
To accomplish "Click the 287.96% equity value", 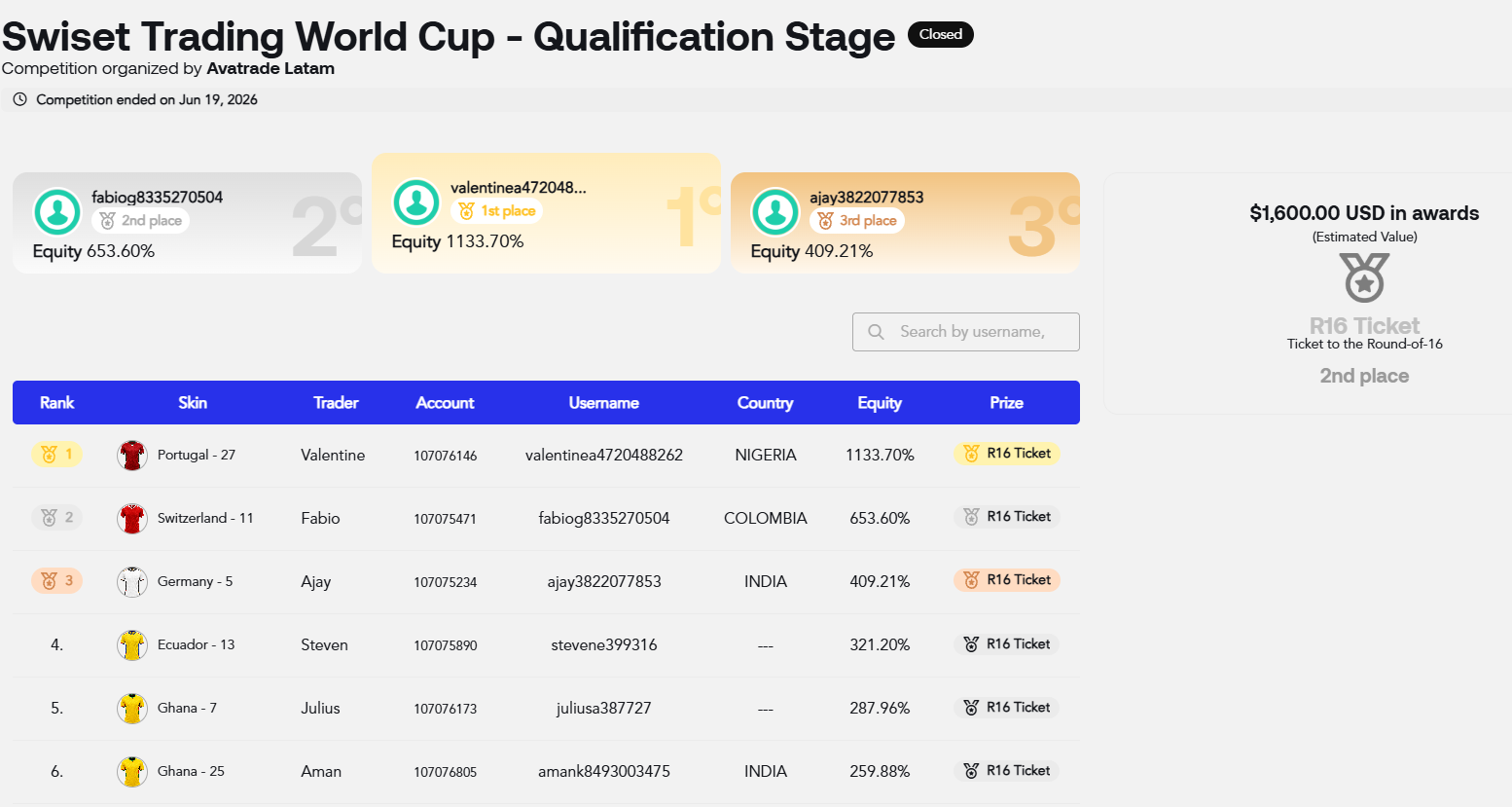I will point(880,708).
